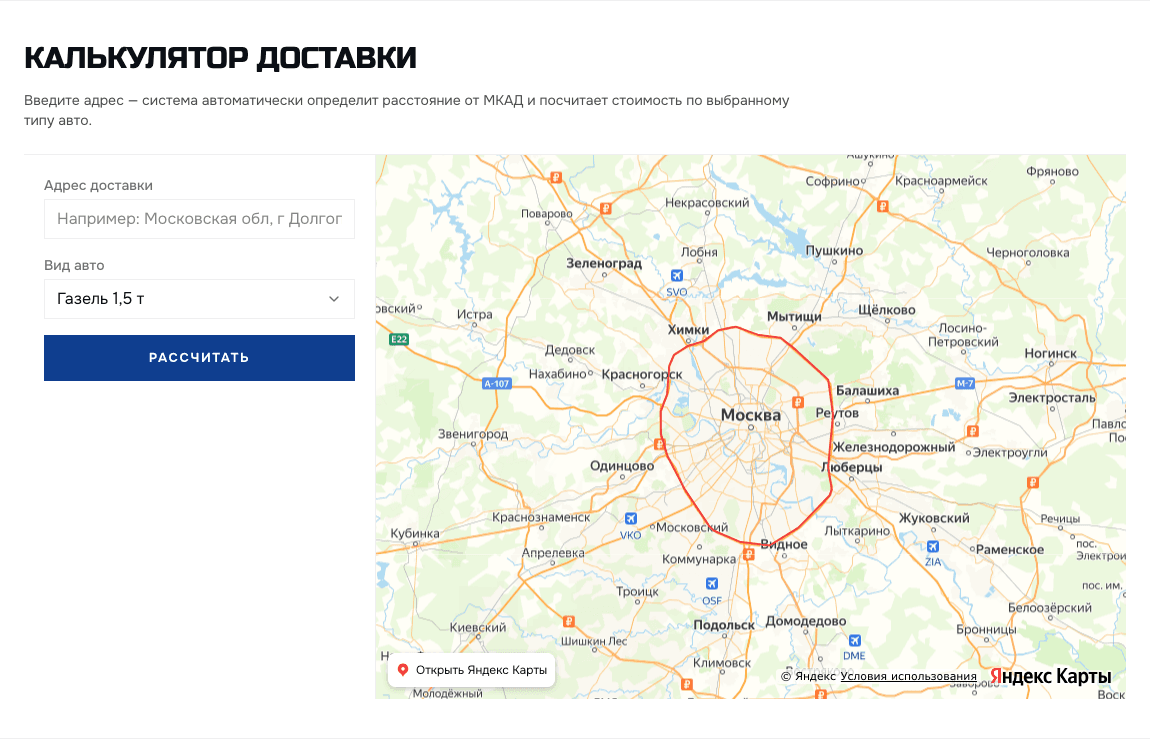Image resolution: width=1150 pixels, height=739 pixels.
Task: Click the red pin in Открыть Яндекс Карты
Action: [x=403, y=670]
